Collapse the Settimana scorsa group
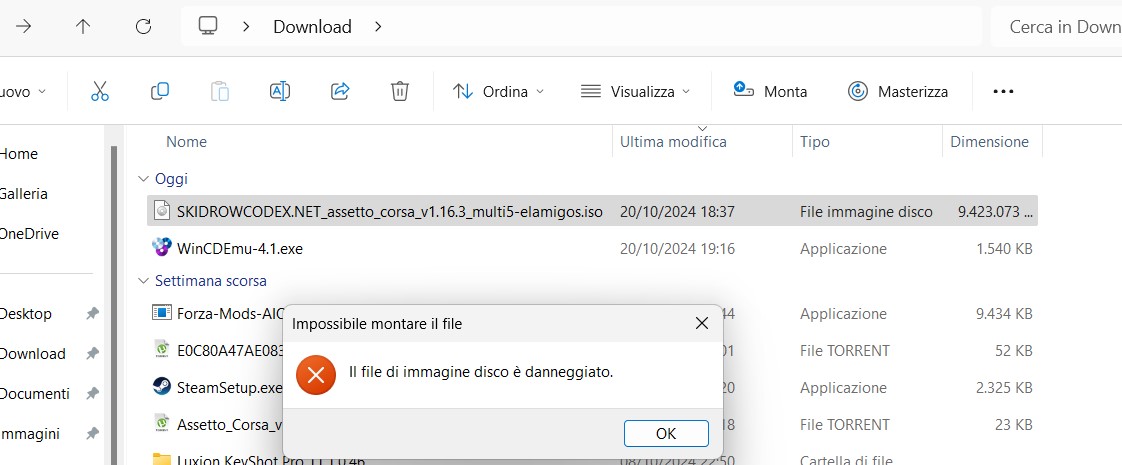 [x=142, y=281]
